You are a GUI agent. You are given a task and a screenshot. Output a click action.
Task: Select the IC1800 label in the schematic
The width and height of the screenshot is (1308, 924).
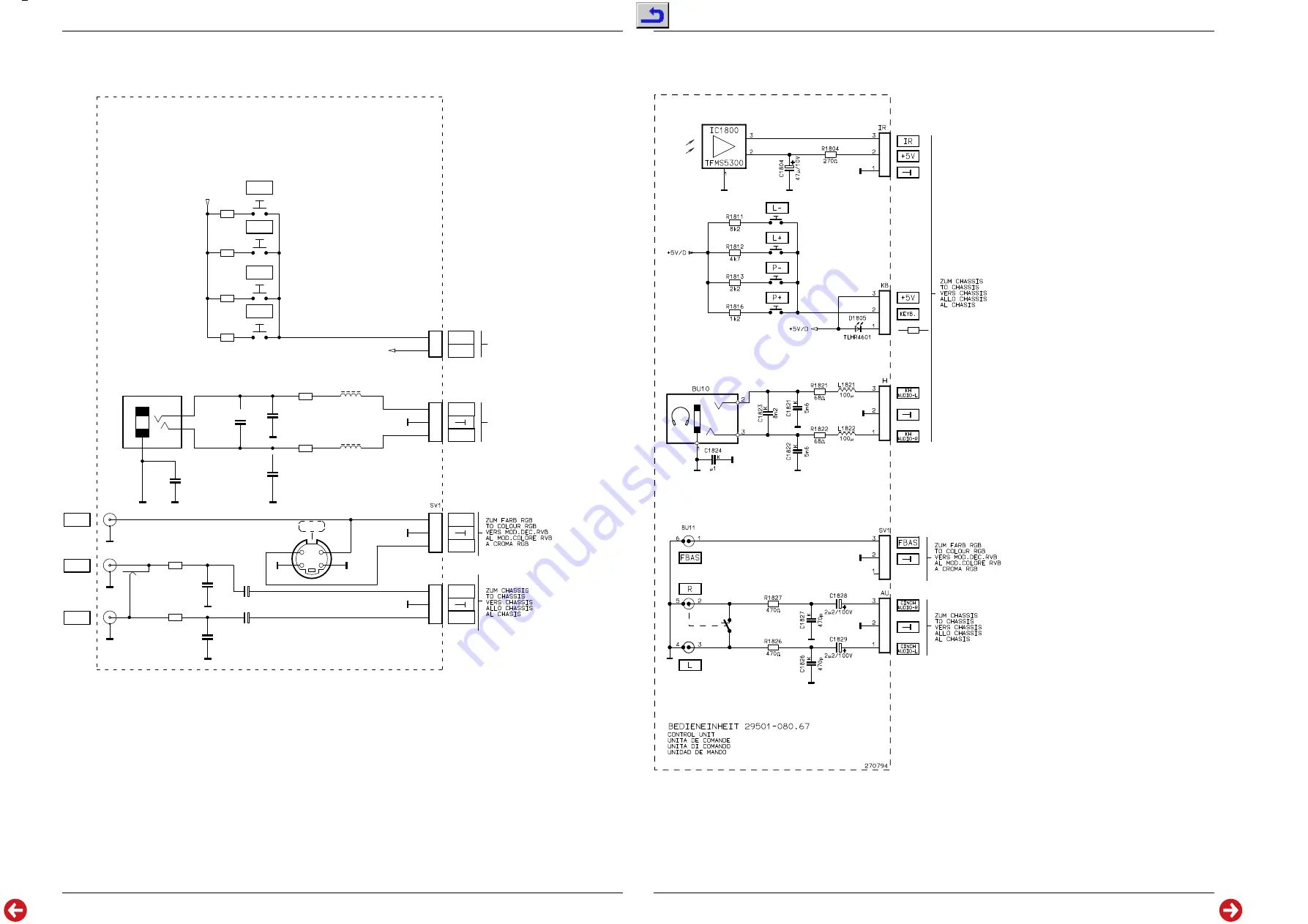[x=724, y=130]
